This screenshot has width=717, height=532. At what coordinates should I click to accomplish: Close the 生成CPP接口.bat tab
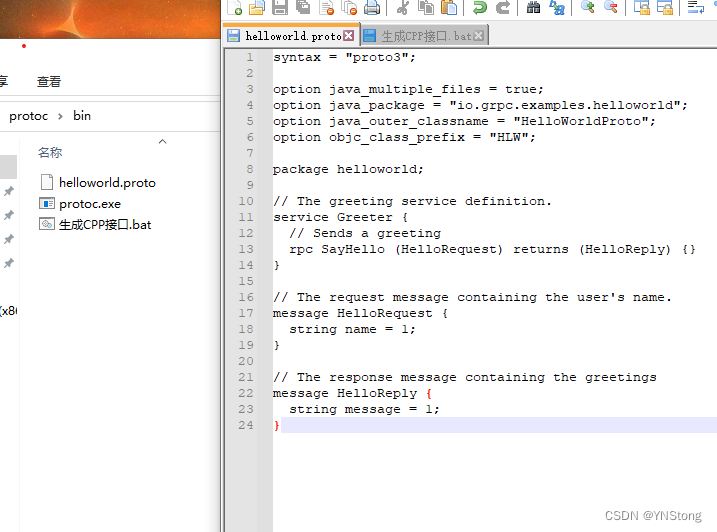pos(478,36)
